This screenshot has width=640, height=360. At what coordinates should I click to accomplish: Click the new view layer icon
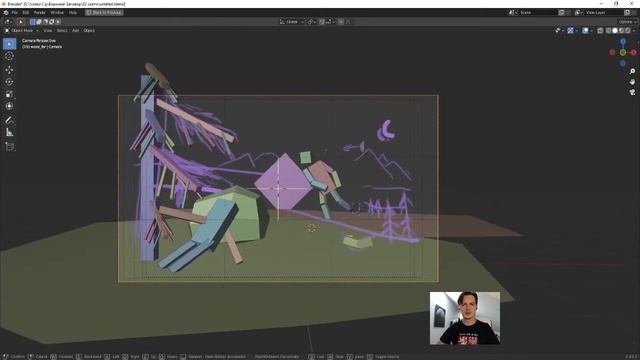point(627,13)
